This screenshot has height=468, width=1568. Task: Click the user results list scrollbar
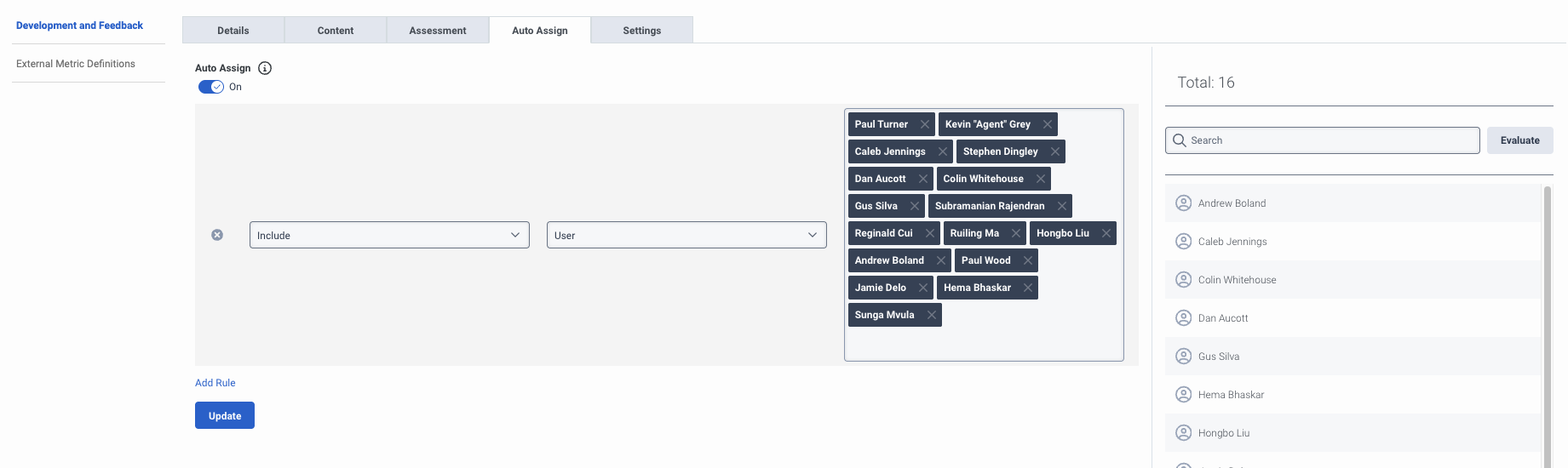click(1547, 323)
